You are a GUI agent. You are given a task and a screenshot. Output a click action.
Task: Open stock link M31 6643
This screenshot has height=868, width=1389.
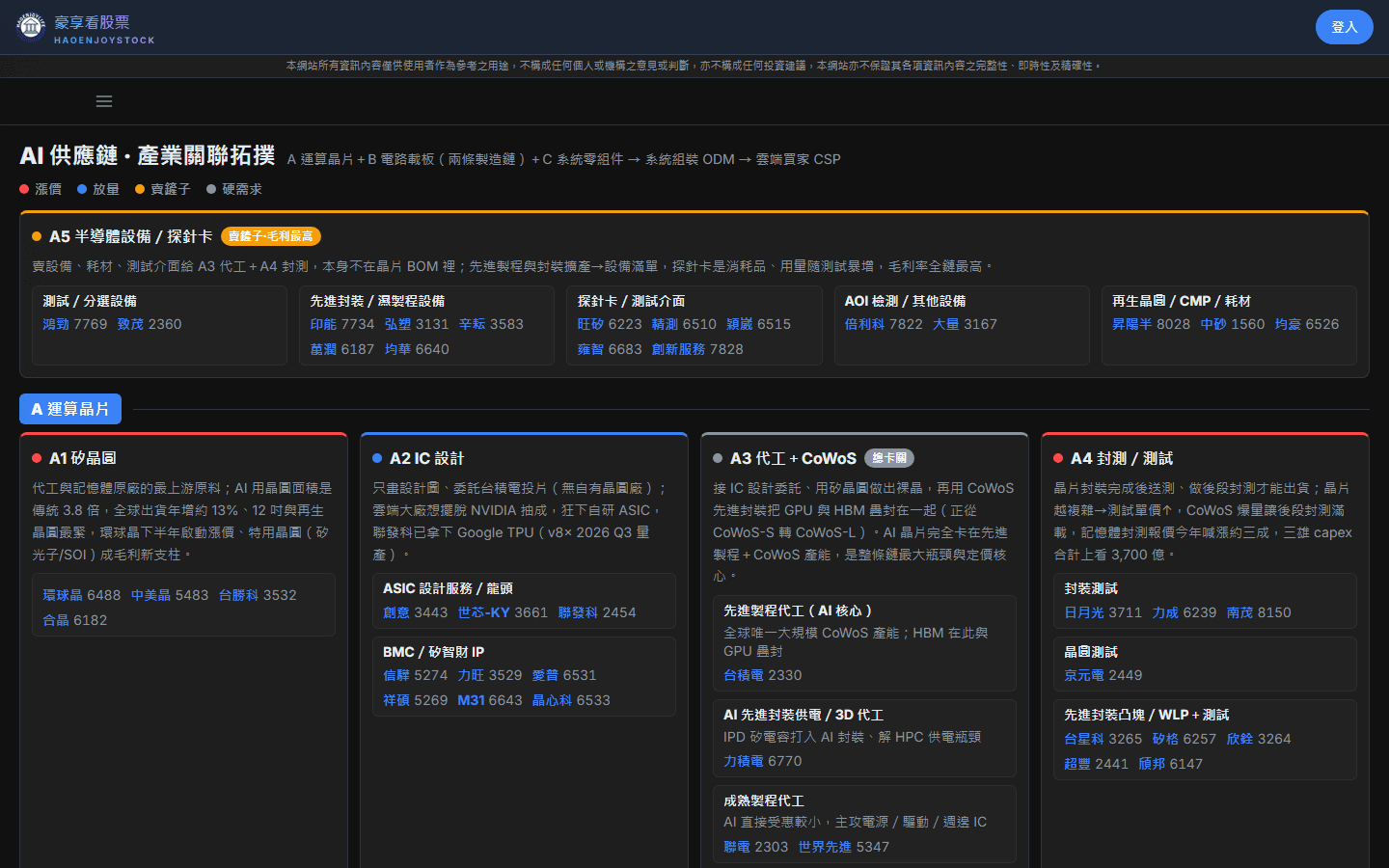click(490, 700)
